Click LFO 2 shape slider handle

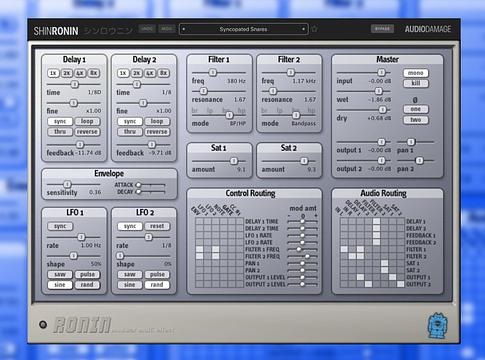120,256
